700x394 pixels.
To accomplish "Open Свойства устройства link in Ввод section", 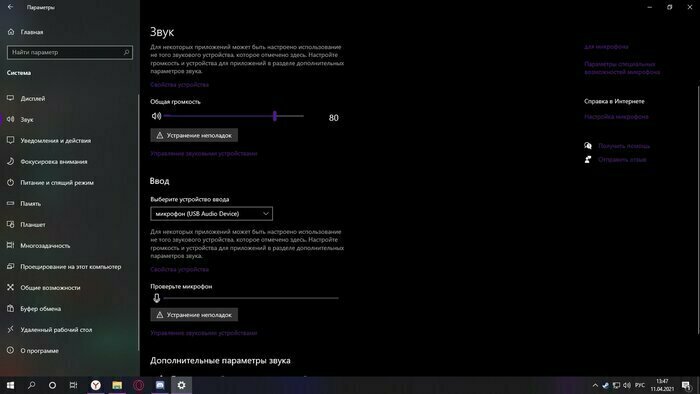I will pyautogui.click(x=179, y=270).
